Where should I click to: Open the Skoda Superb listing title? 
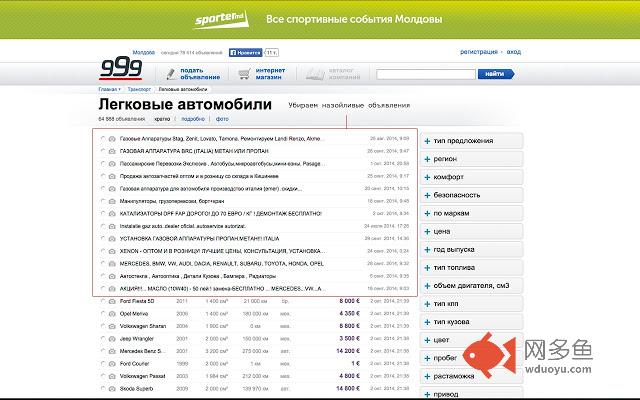136,389
